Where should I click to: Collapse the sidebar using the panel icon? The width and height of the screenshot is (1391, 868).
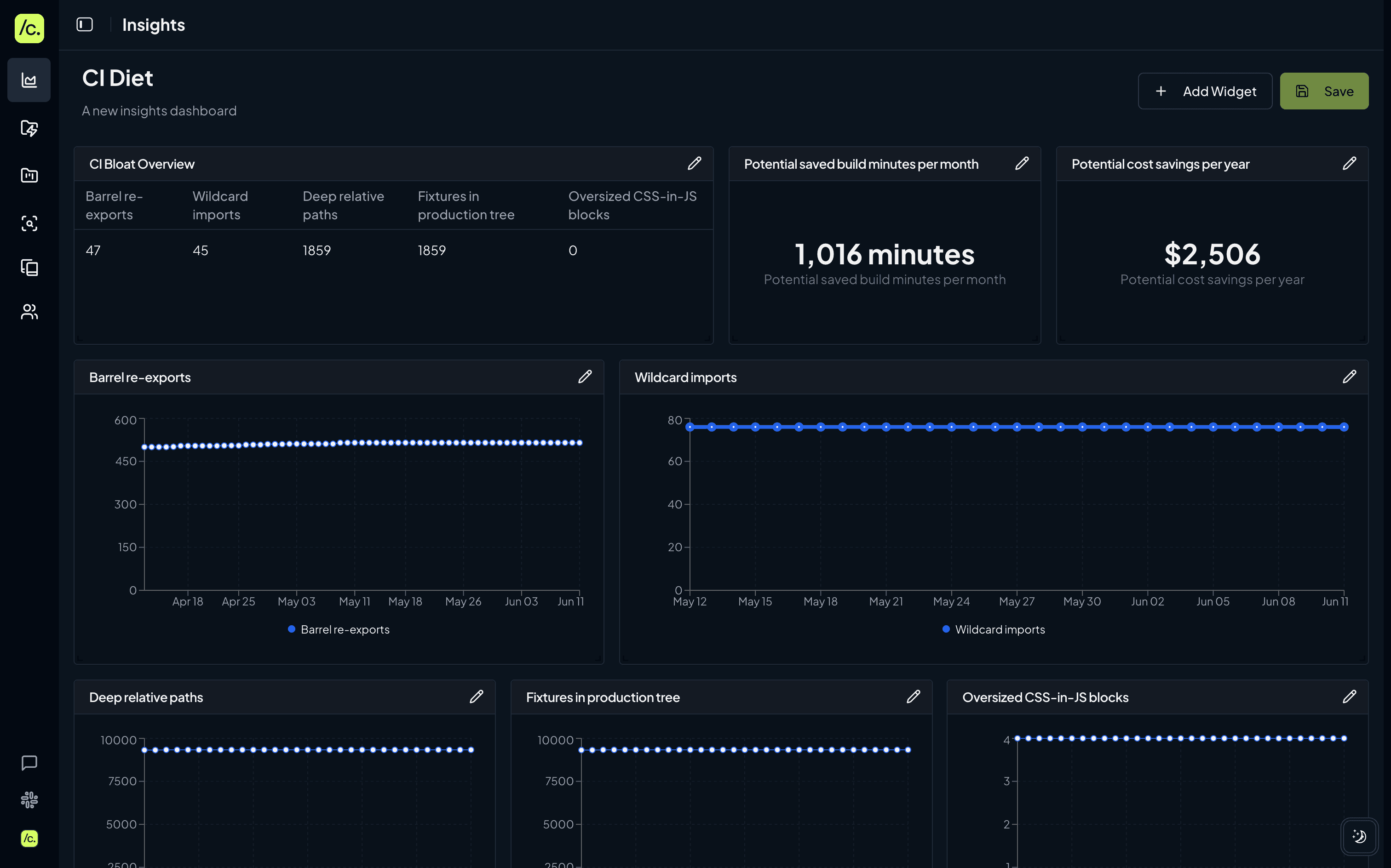(x=85, y=24)
